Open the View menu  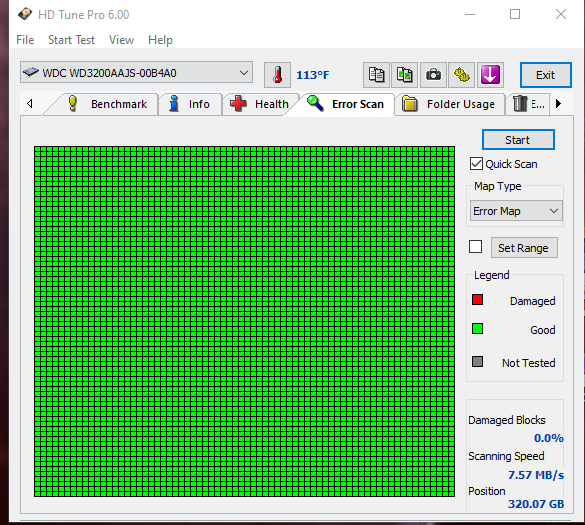click(x=121, y=40)
